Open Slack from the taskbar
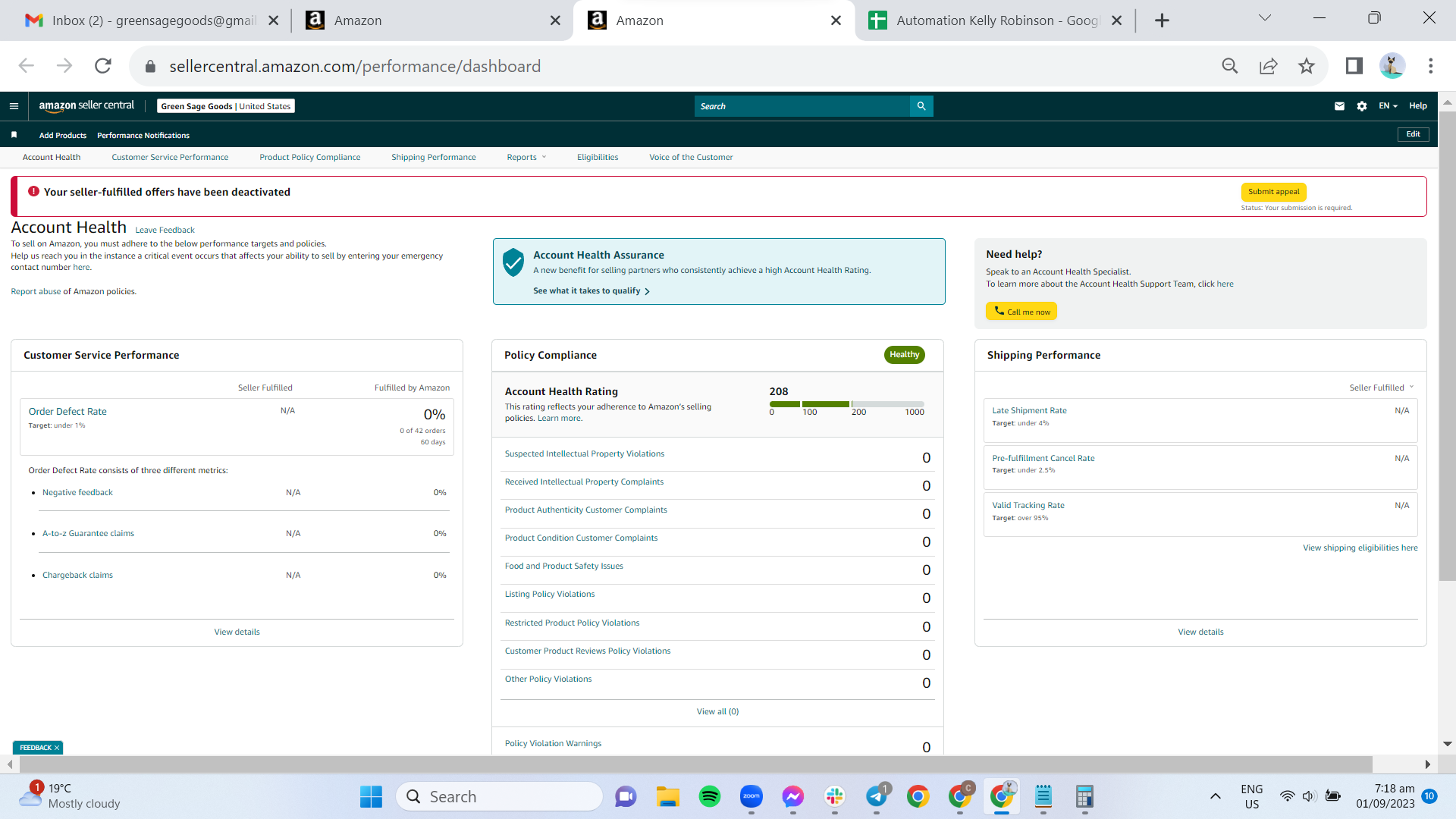The width and height of the screenshot is (1456, 819). click(x=835, y=796)
